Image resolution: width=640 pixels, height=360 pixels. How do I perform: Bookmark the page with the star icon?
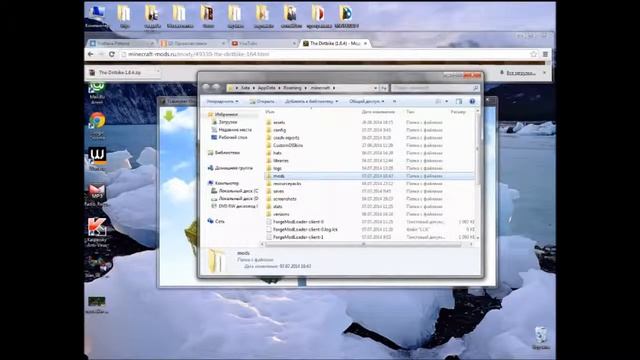click(x=533, y=54)
